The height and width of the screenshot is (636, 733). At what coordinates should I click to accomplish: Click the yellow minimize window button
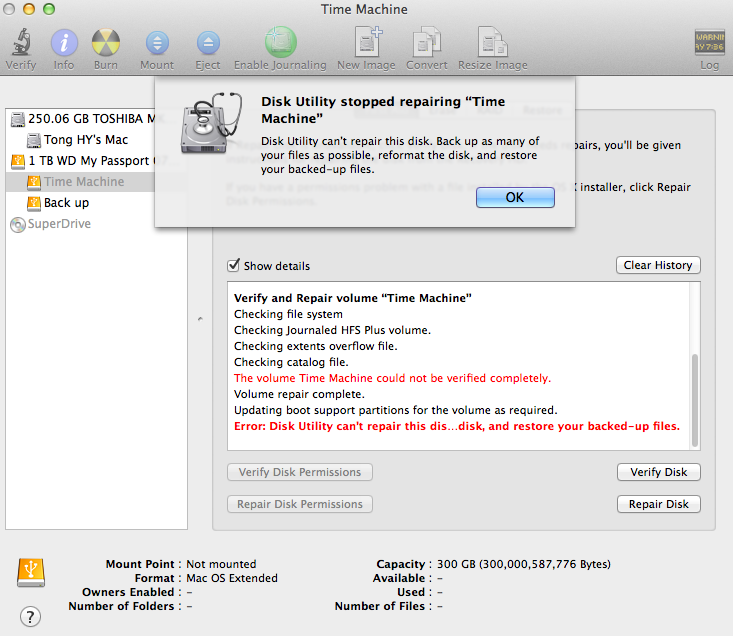click(x=29, y=9)
